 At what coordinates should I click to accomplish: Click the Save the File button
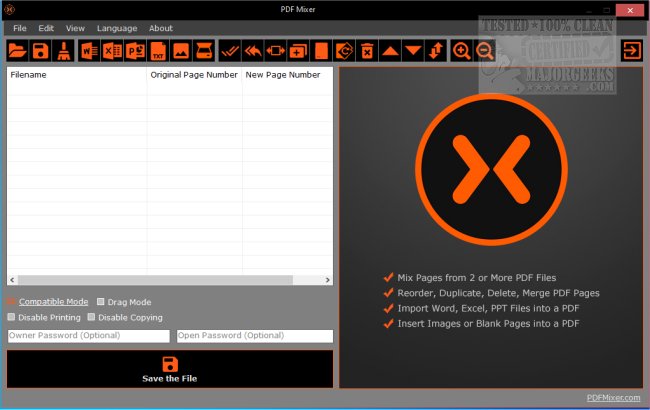point(170,369)
